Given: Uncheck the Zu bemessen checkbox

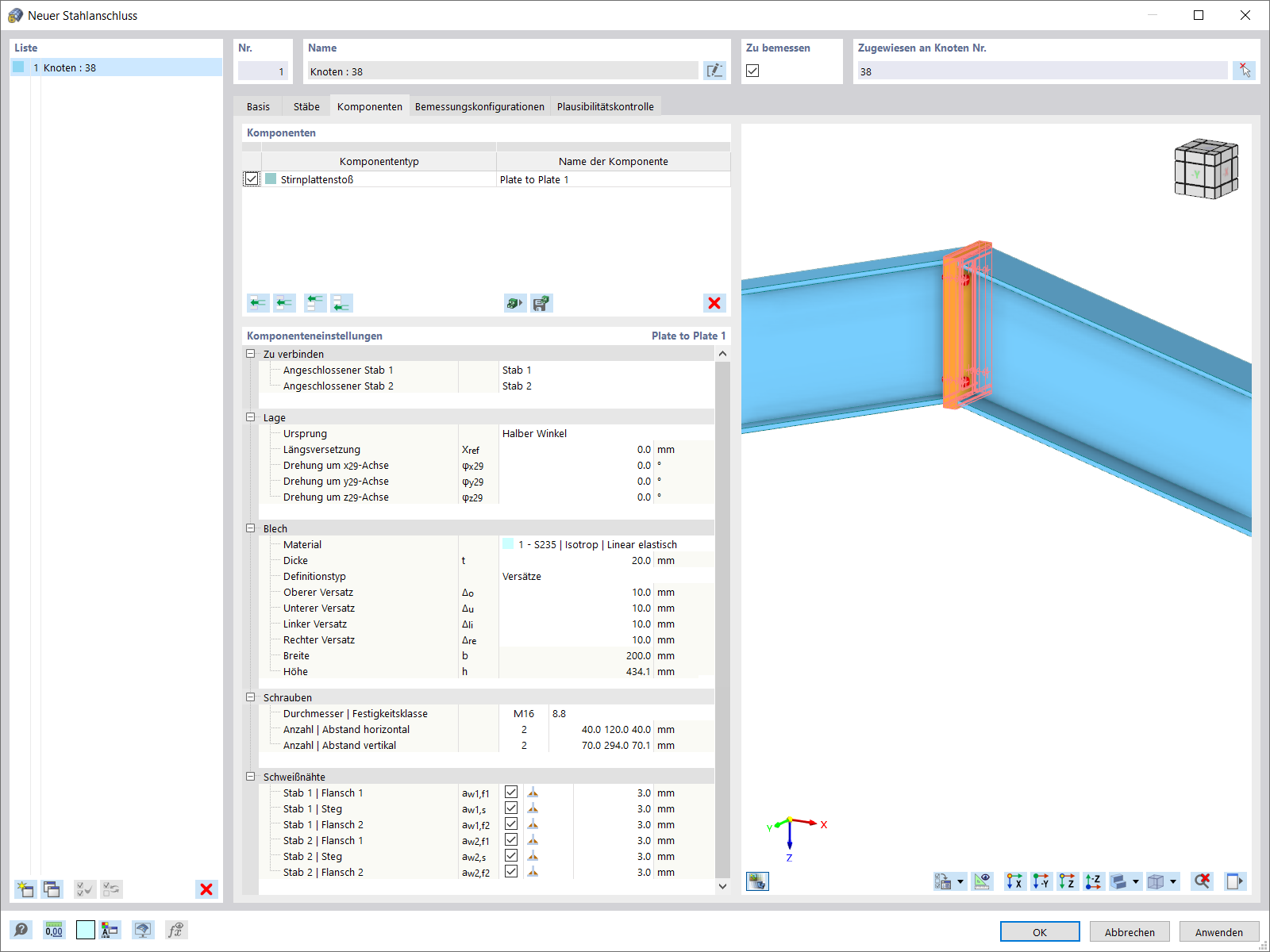Looking at the screenshot, I should pyautogui.click(x=752, y=71).
